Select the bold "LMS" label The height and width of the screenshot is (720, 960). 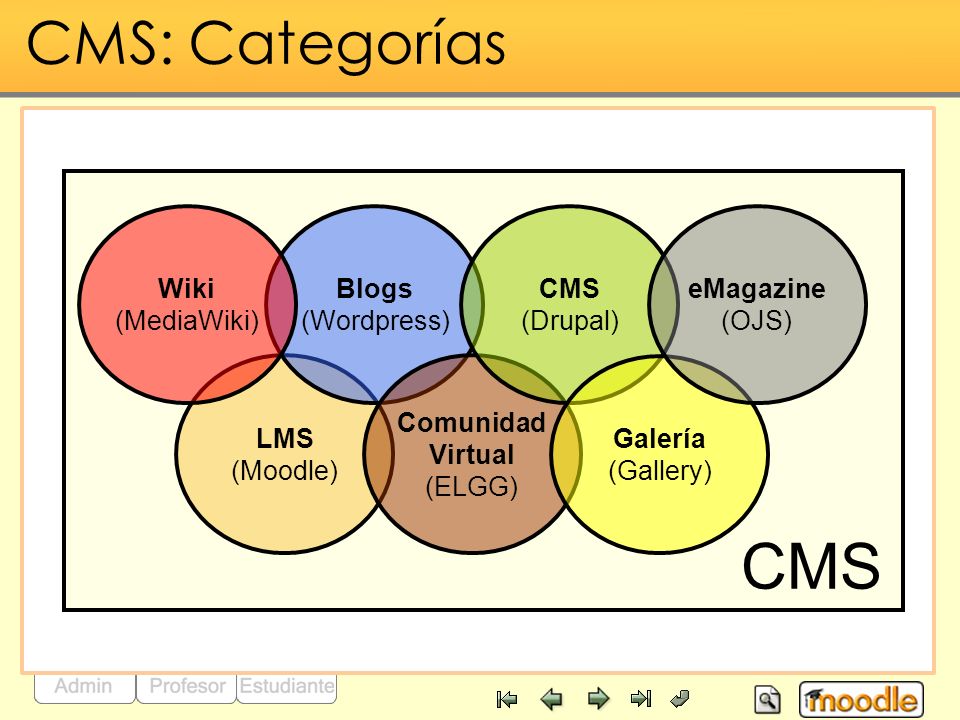click(x=285, y=438)
